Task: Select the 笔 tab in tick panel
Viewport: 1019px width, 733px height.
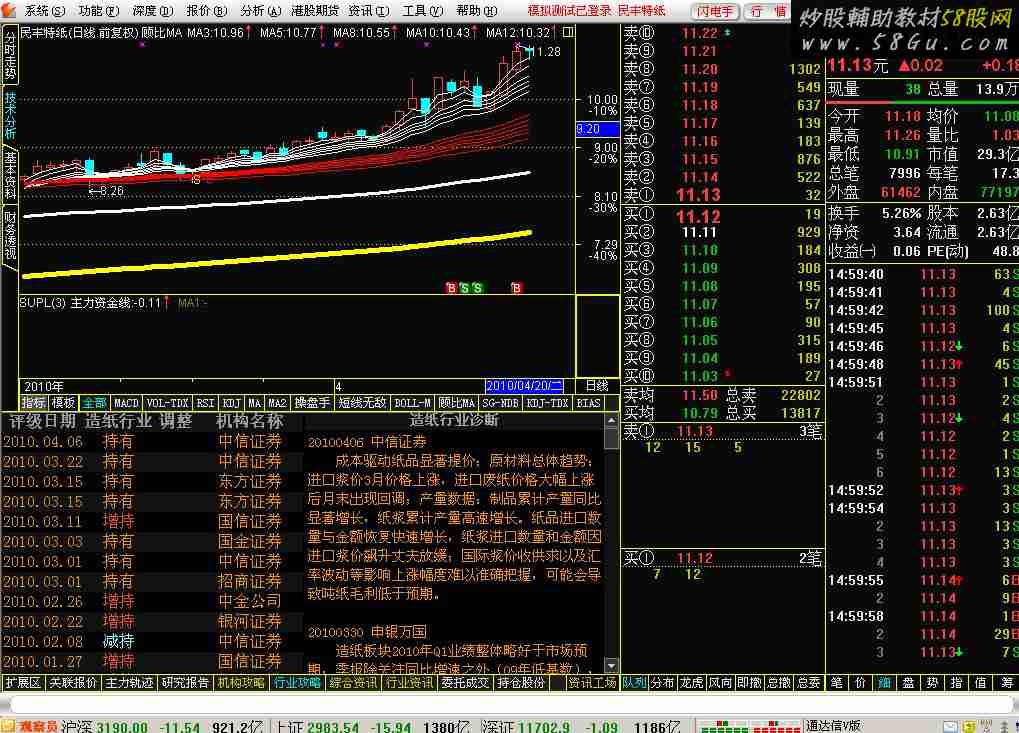Action: (x=836, y=682)
